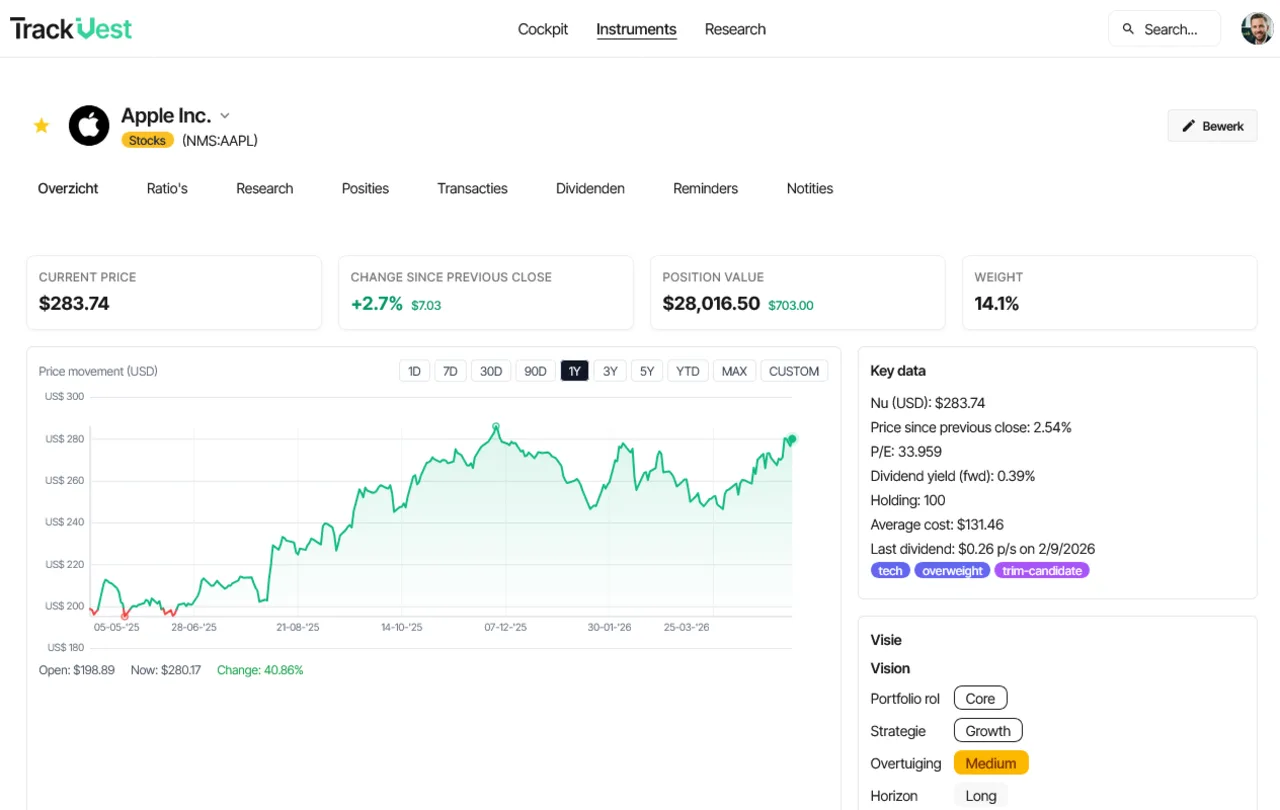This screenshot has height=810, width=1280.
Task: Click the overweight tag
Action: (952, 571)
